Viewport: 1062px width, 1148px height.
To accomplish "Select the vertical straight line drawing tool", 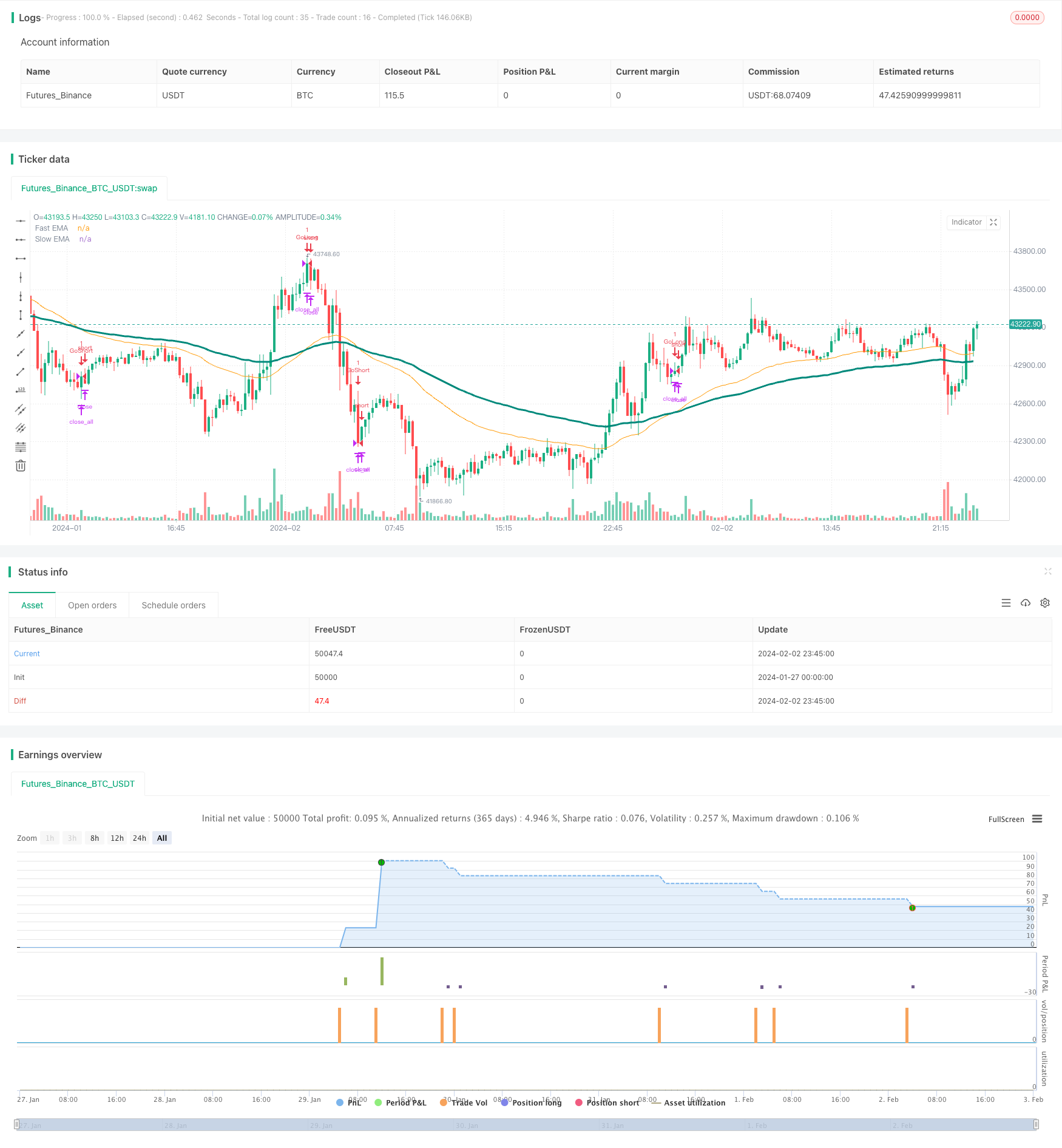I will [x=21, y=277].
